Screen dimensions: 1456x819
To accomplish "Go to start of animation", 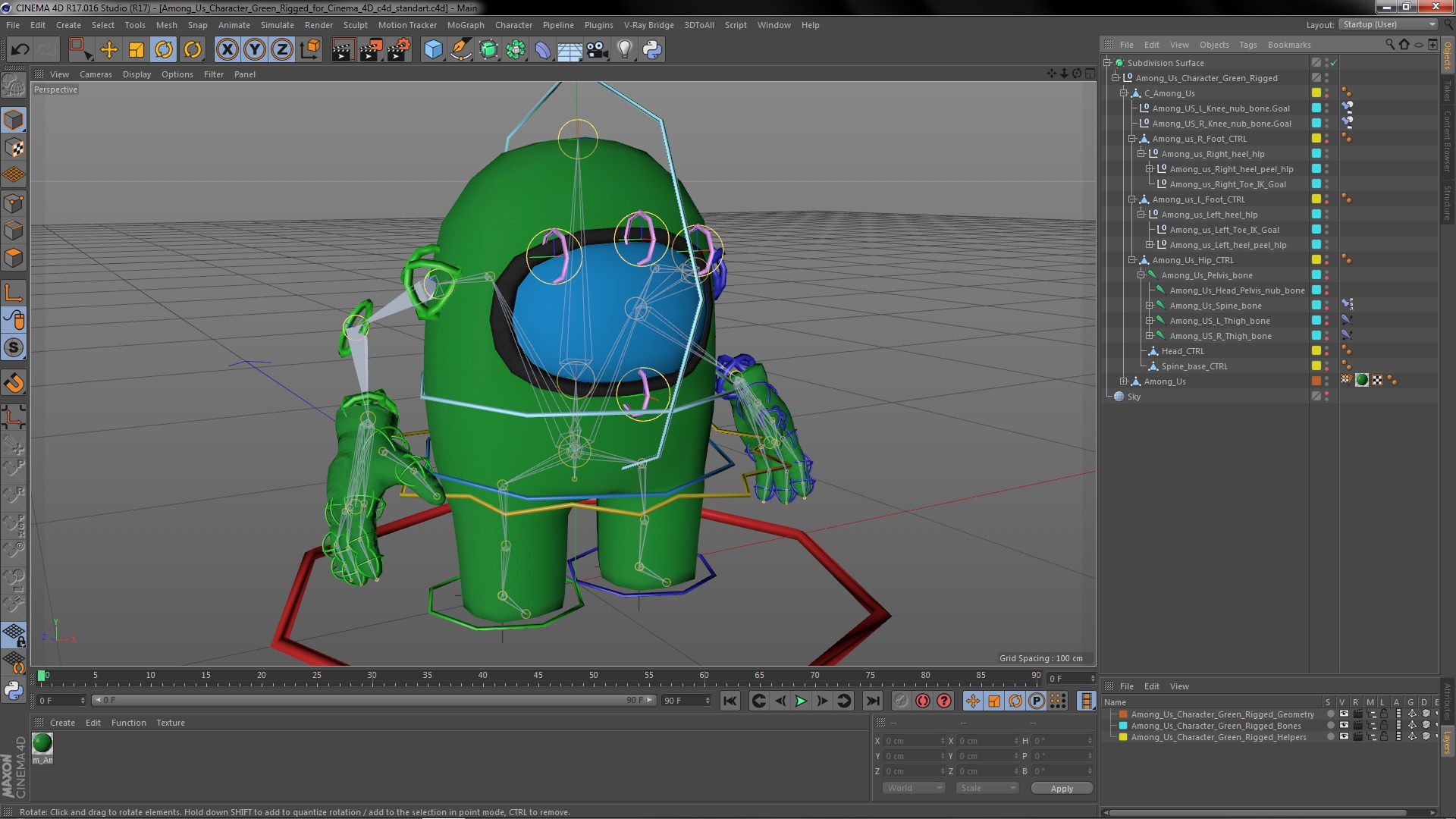I will pos(730,701).
